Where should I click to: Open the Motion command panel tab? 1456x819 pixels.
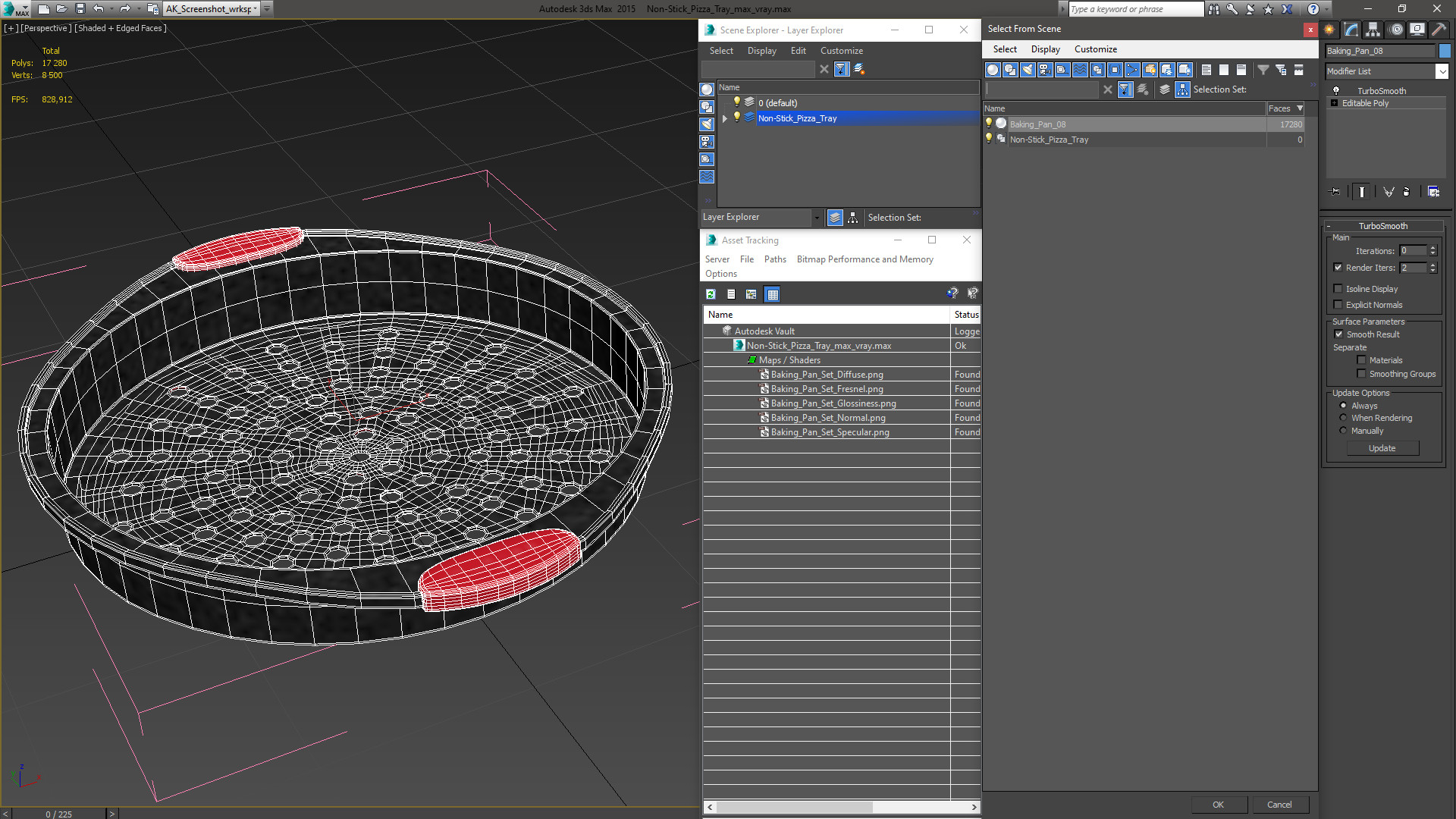point(1396,30)
